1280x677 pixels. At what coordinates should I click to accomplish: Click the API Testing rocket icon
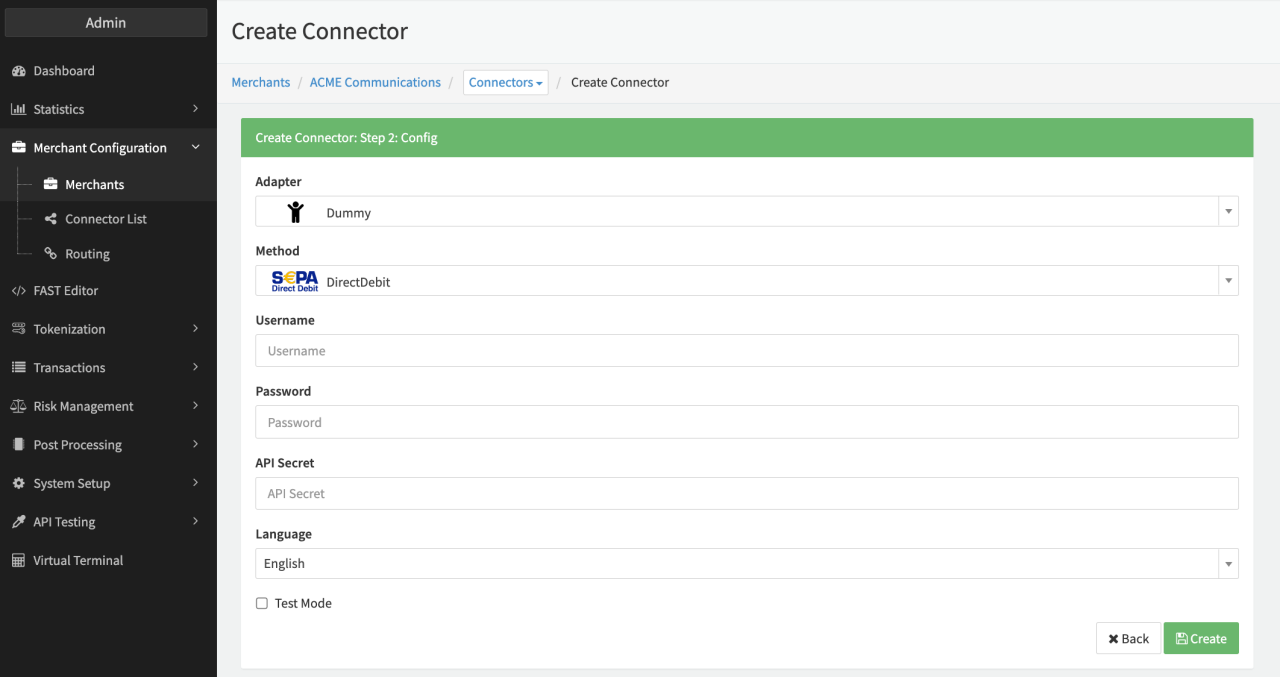18,522
